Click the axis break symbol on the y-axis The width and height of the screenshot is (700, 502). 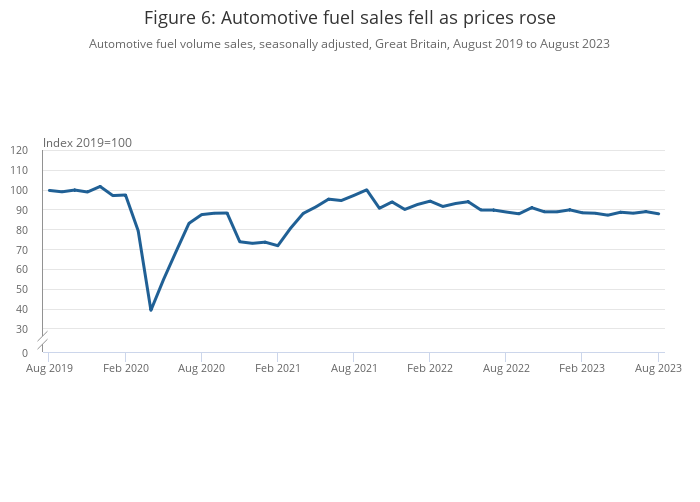[43, 340]
